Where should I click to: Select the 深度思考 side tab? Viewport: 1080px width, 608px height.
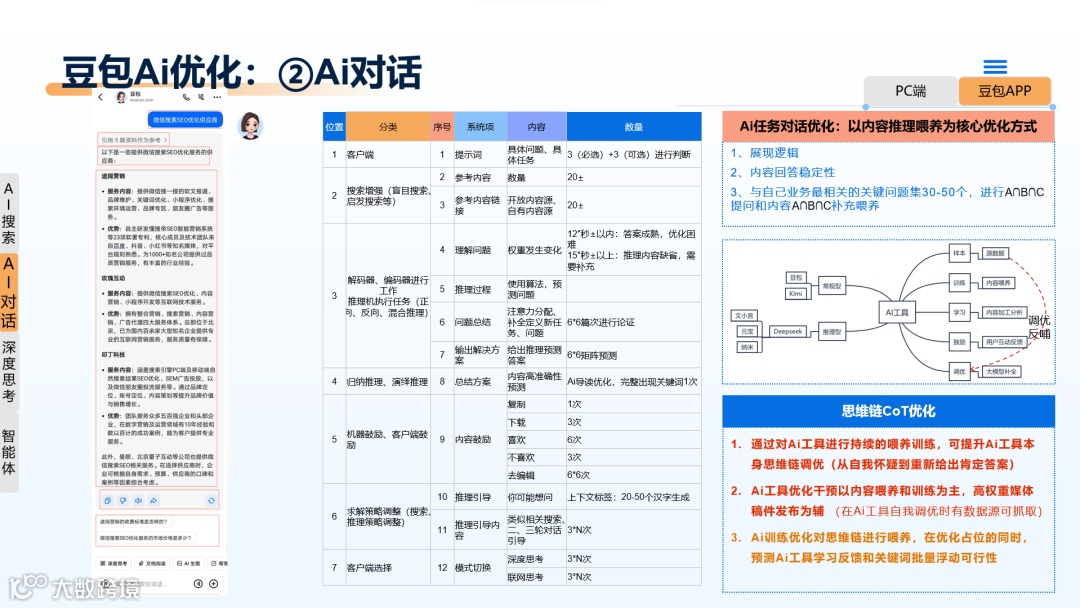(x=8, y=371)
